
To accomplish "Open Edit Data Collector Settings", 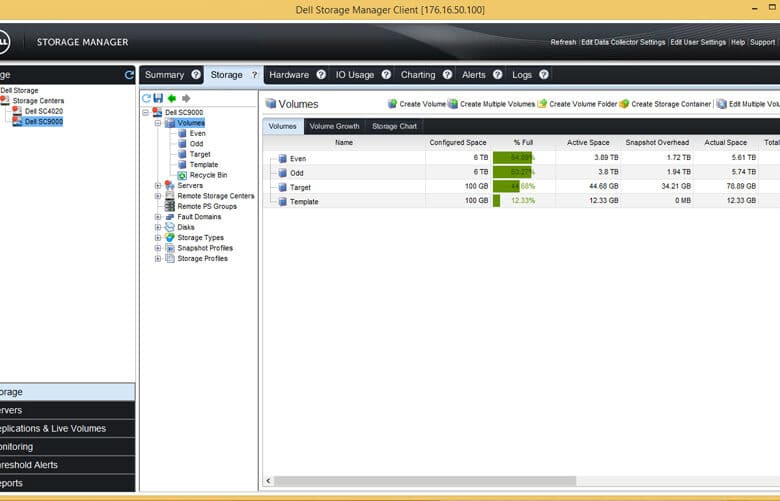I will (623, 42).
